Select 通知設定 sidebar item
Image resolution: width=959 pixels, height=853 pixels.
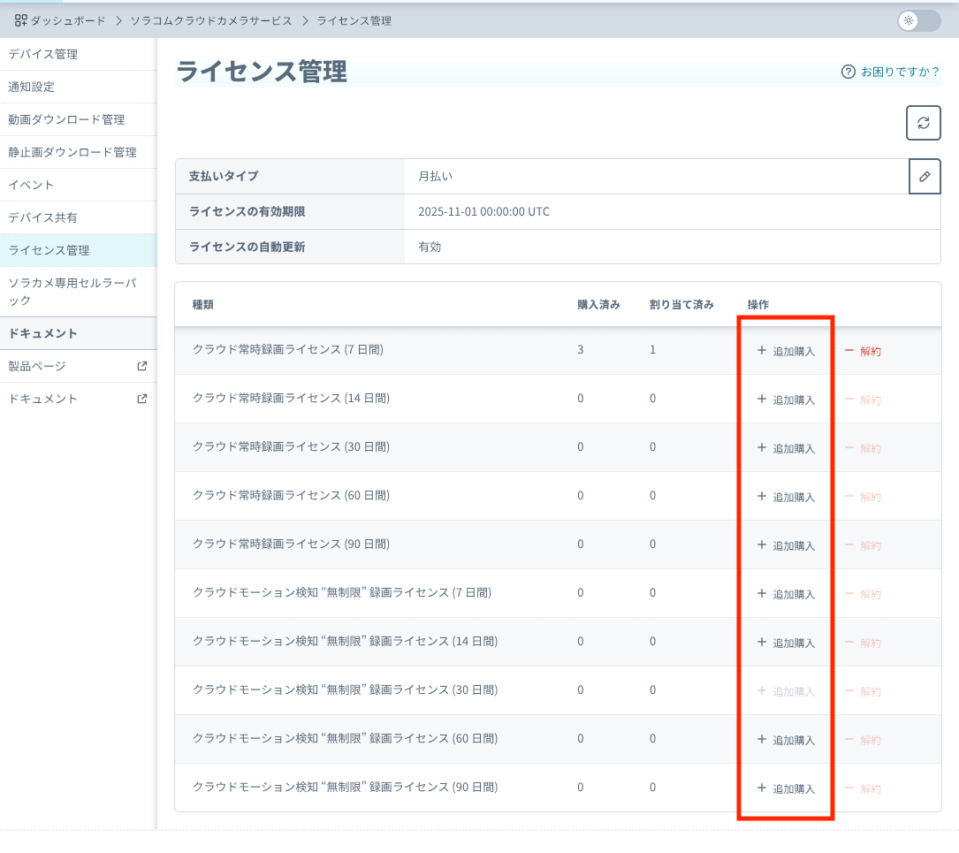(x=31, y=87)
